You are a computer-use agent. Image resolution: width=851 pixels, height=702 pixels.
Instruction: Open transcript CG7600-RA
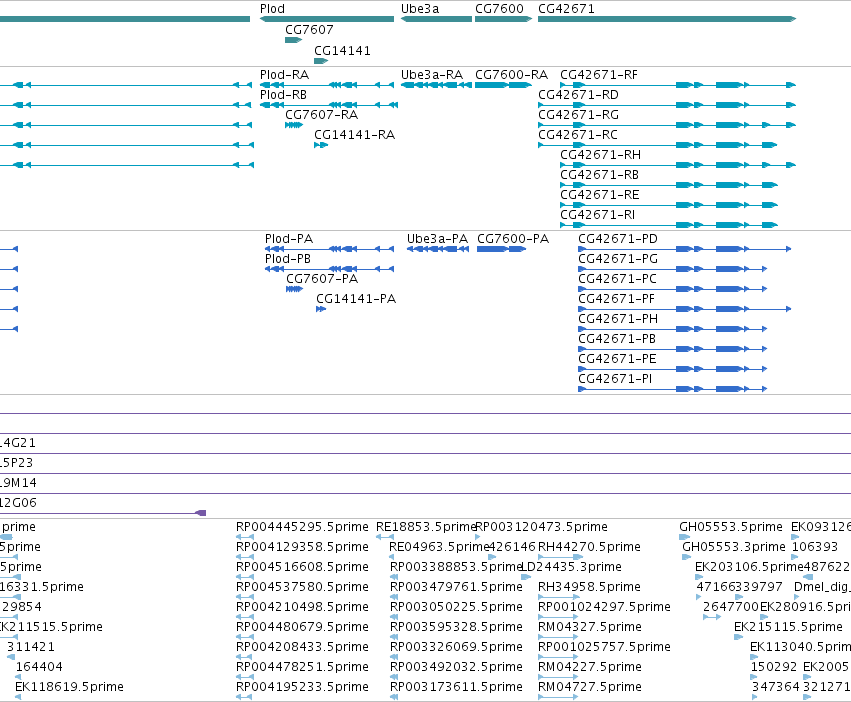(511, 74)
